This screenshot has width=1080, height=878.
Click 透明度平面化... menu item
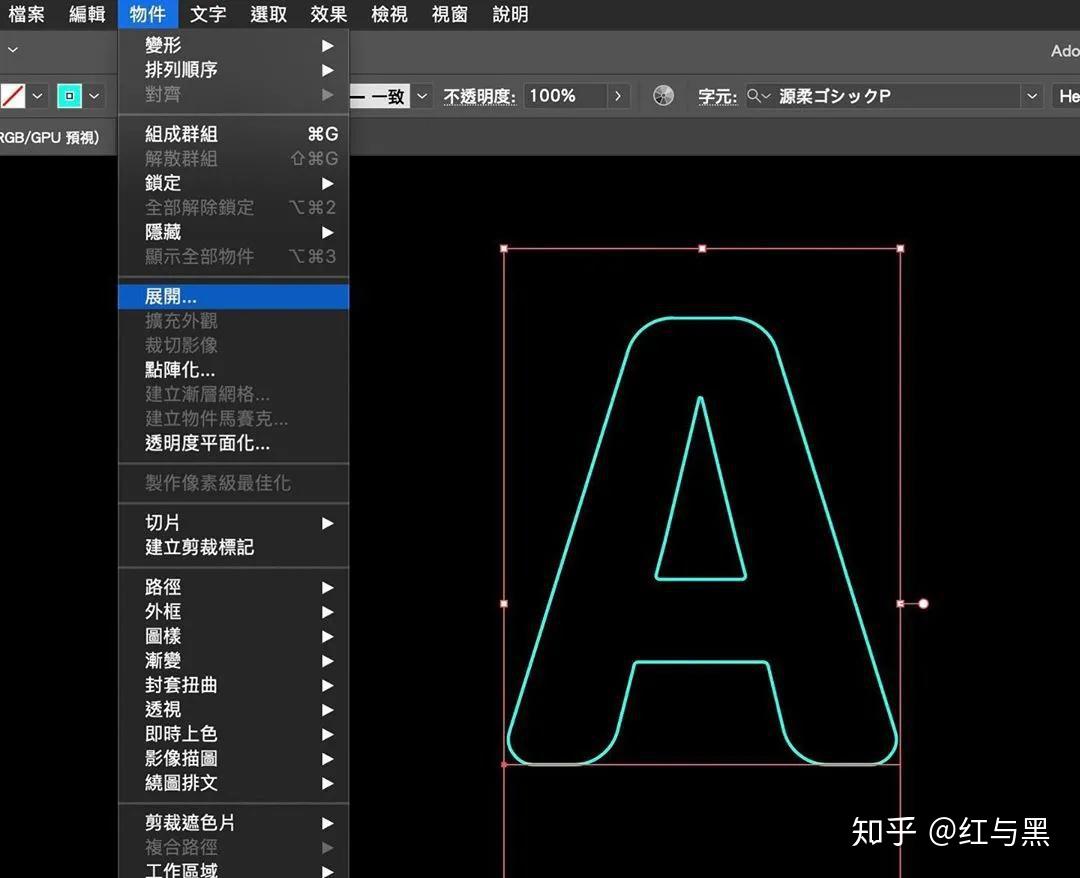click(x=207, y=443)
